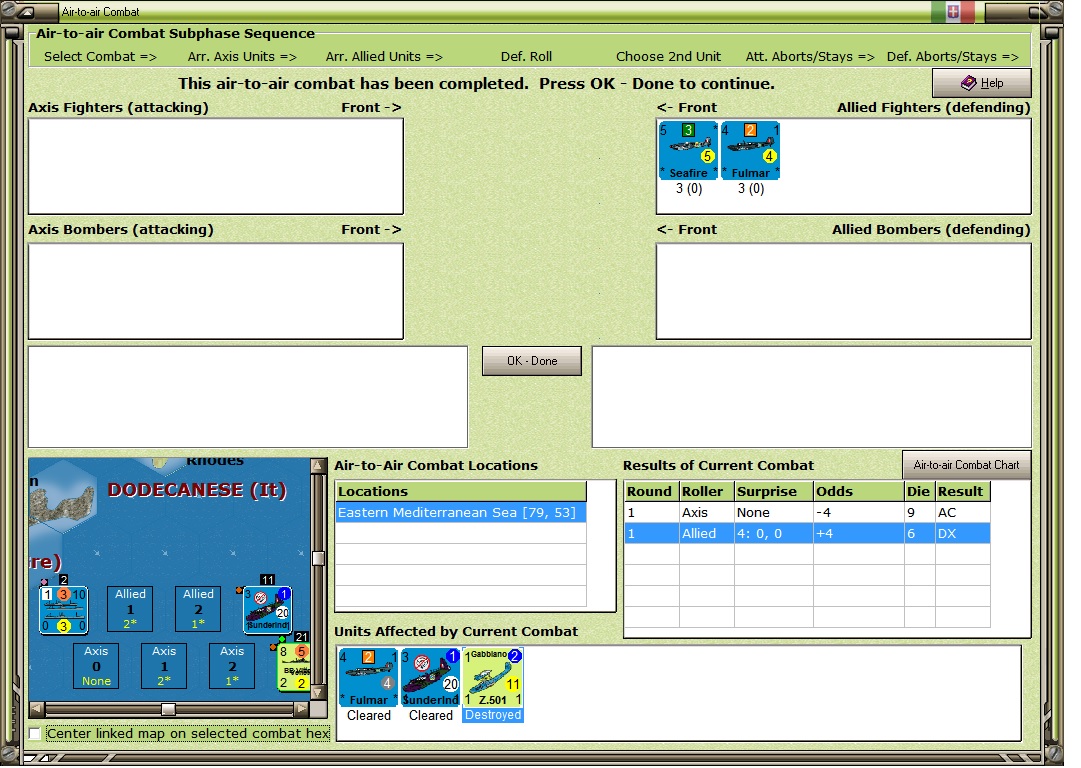Viewport: 1081px width, 768px height.
Task: Select the Fulmar defending fighter counter
Action: (x=750, y=150)
